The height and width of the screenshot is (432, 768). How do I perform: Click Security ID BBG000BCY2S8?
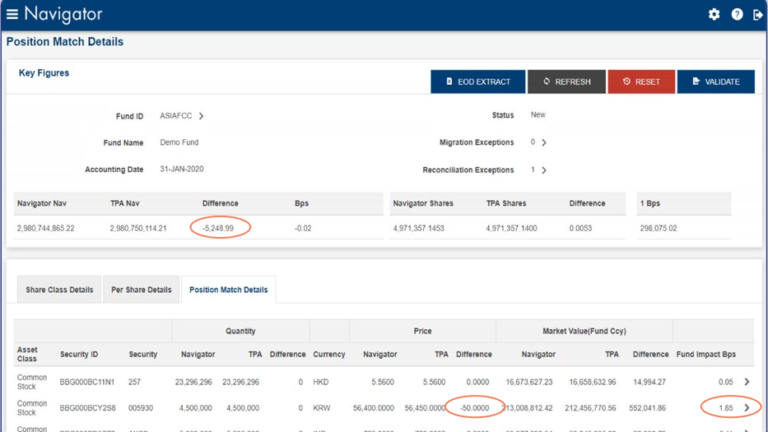[x=88, y=408]
